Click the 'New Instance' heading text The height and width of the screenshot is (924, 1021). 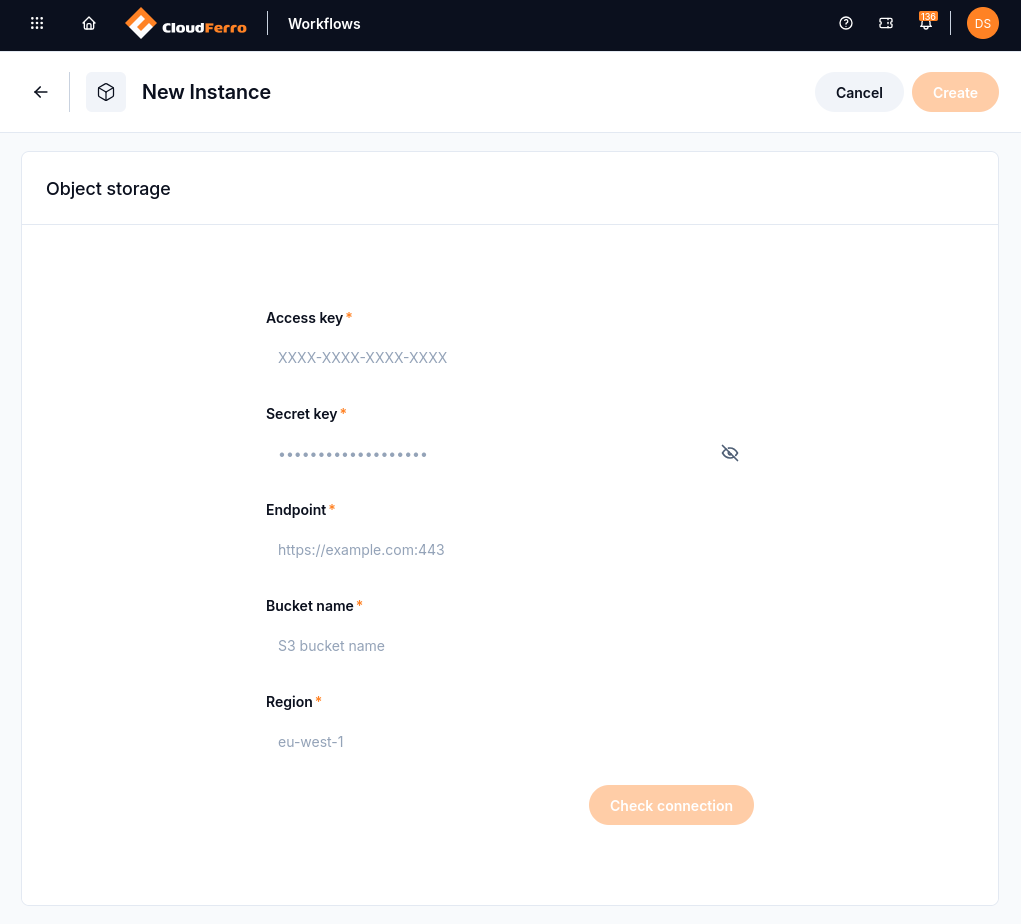[x=206, y=92]
